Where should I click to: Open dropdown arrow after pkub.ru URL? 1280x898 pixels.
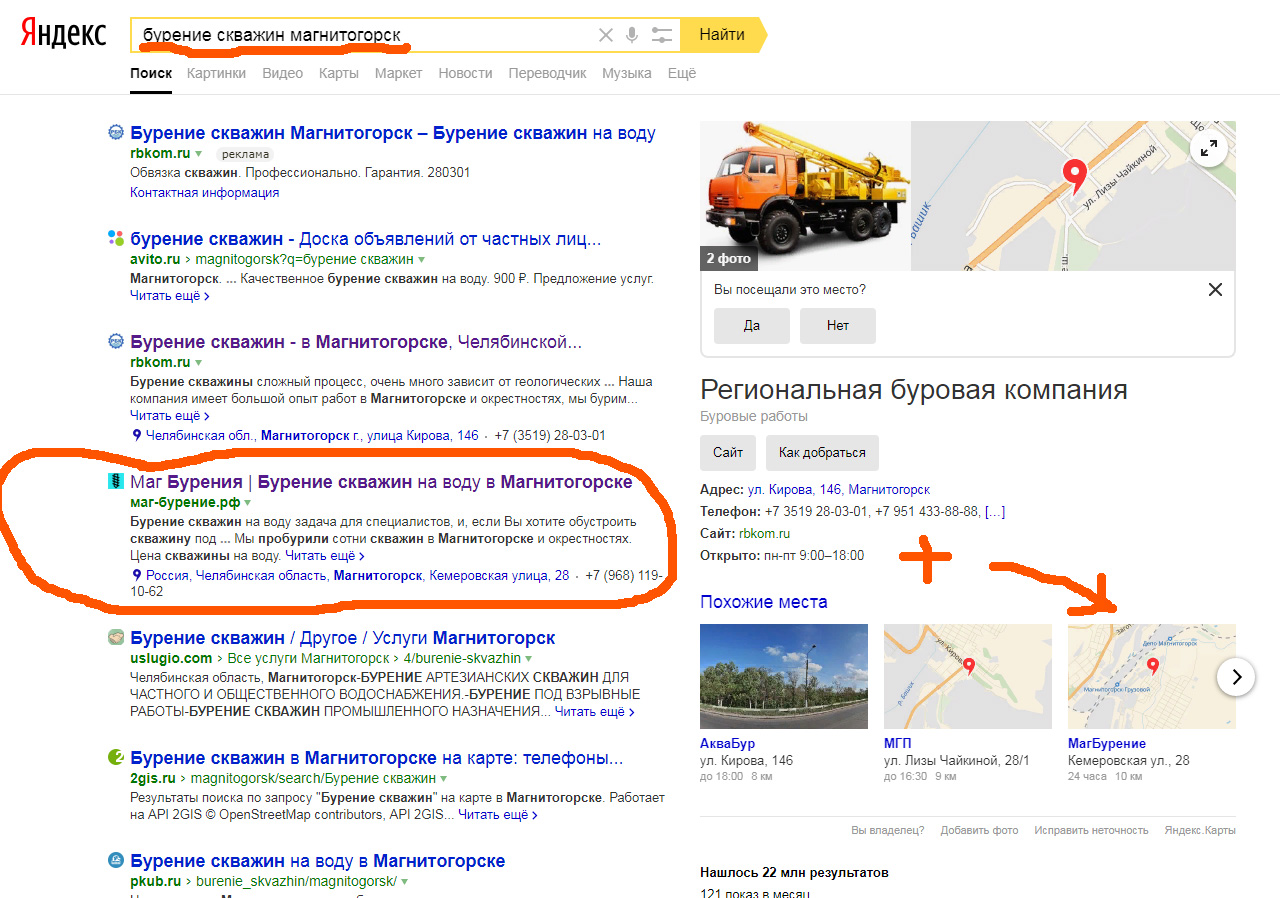405,882
